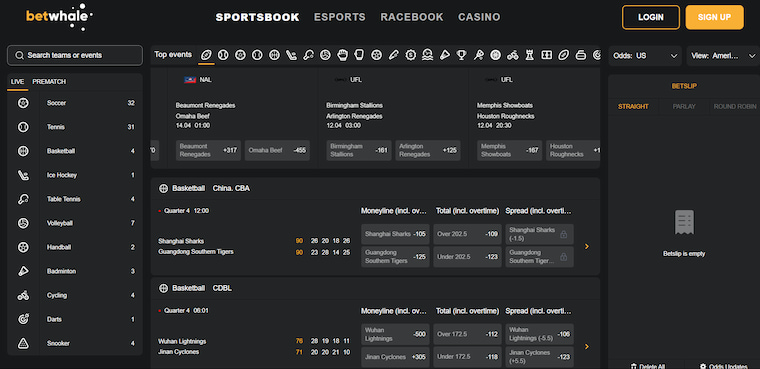
Task: Select the water polo icon in the sports bar
Action: tap(427, 55)
